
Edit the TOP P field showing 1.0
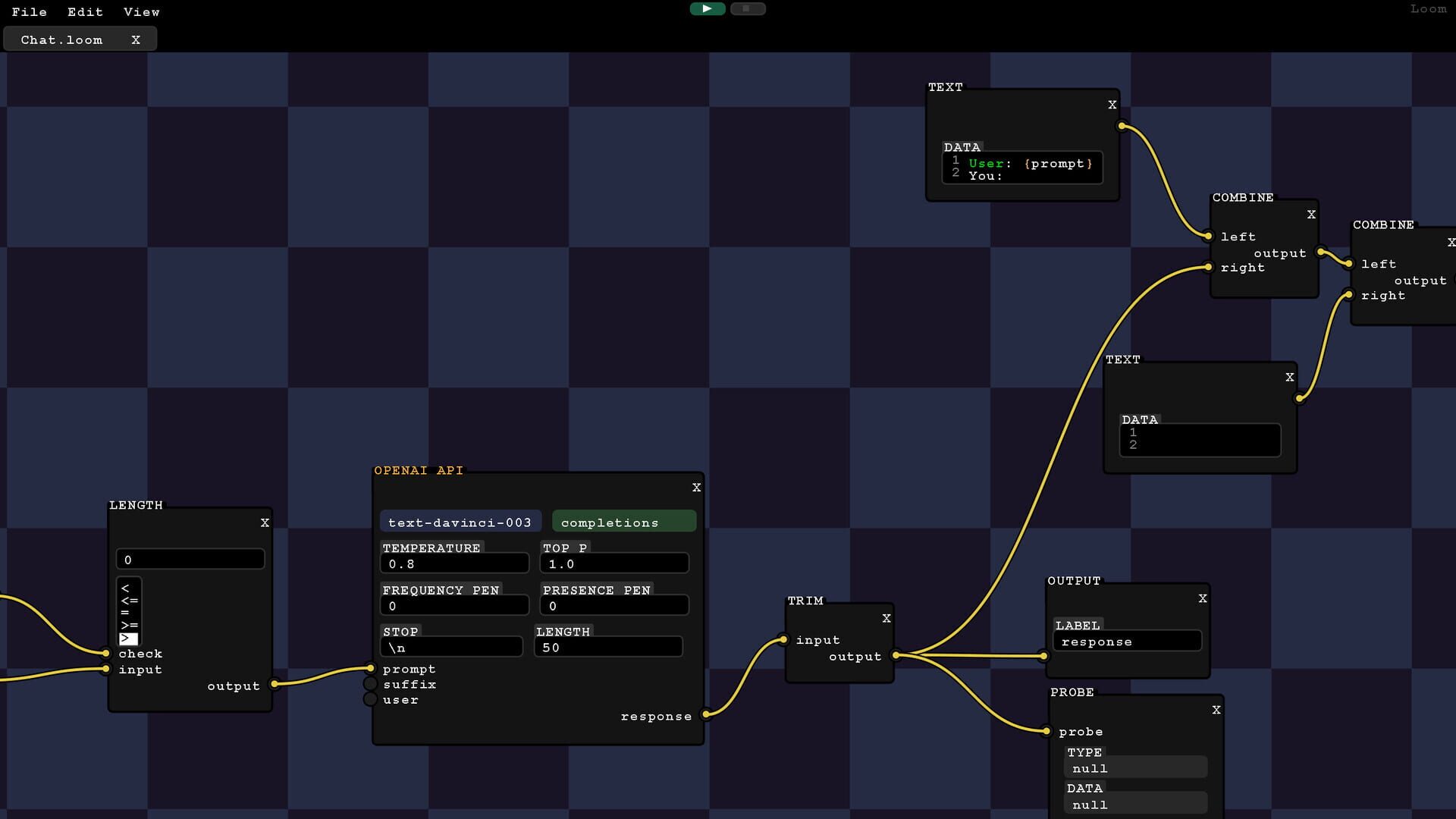pos(614,563)
